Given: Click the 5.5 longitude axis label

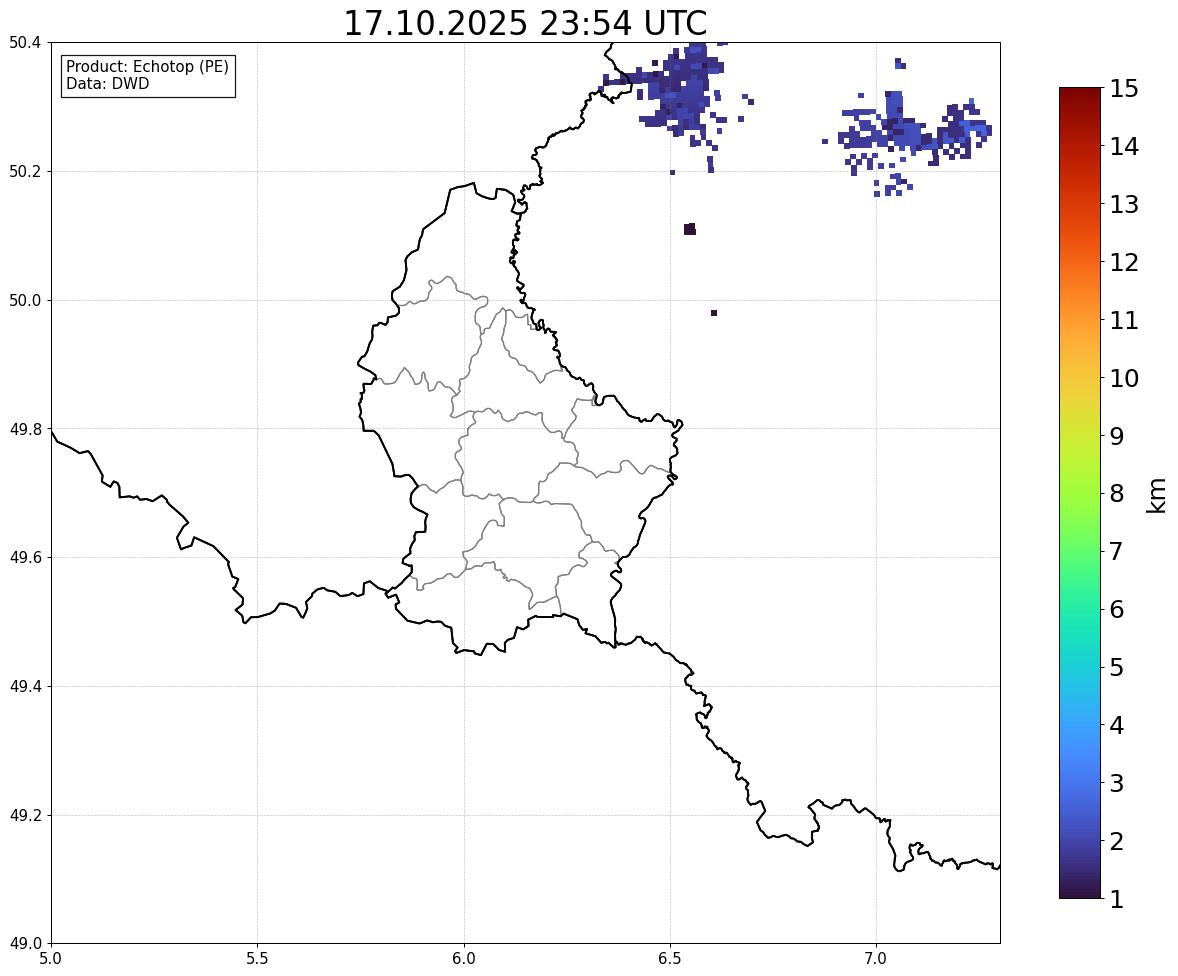Looking at the screenshot, I should pos(258,959).
